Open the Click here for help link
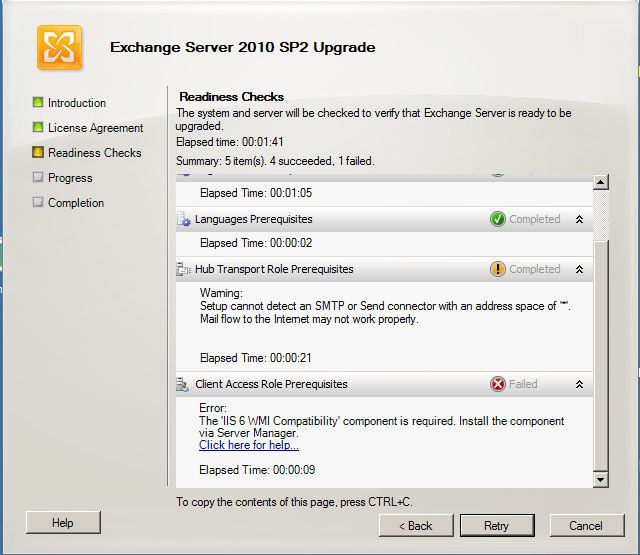Image resolution: width=640 pixels, height=555 pixels. (x=249, y=445)
